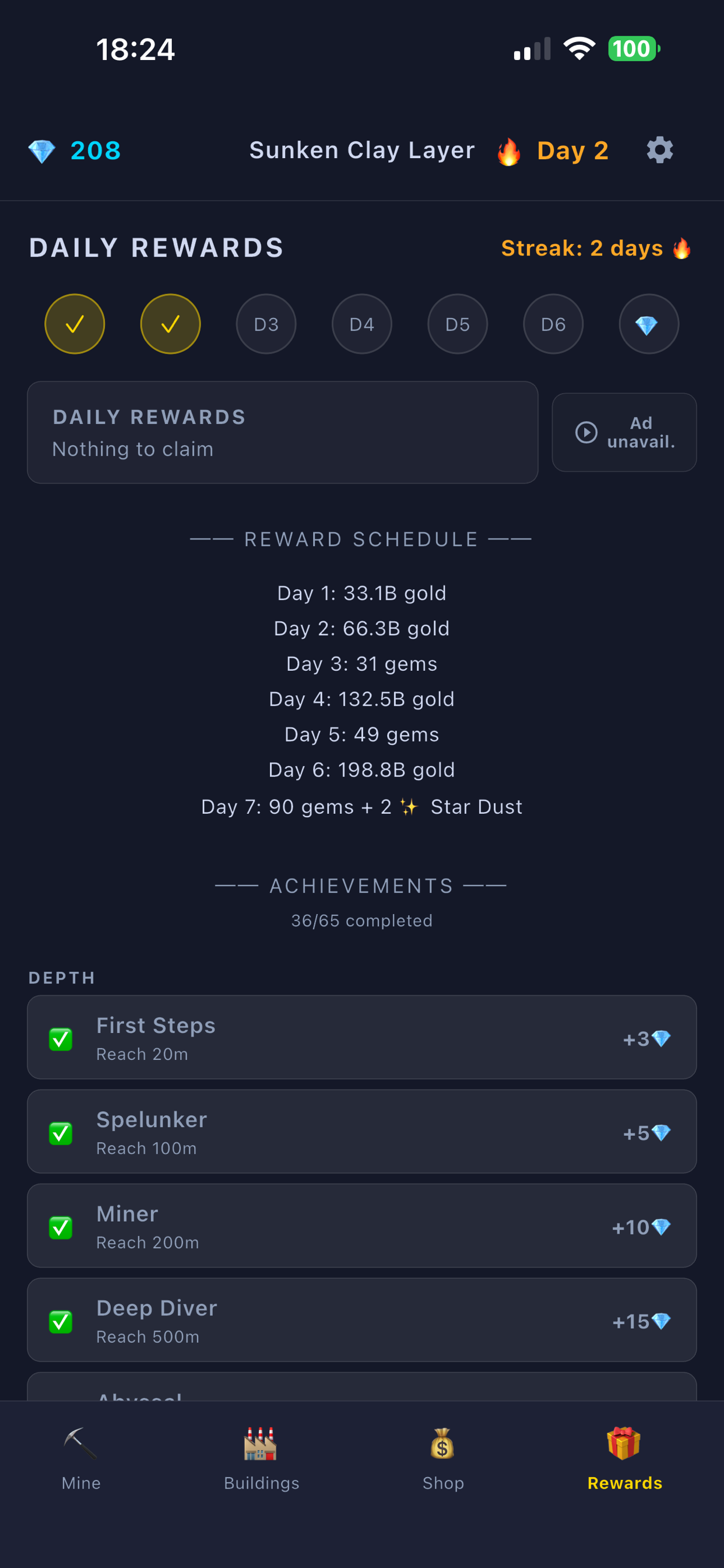Switch to the Rewards tab
The image size is (724, 1568).
[624, 1457]
